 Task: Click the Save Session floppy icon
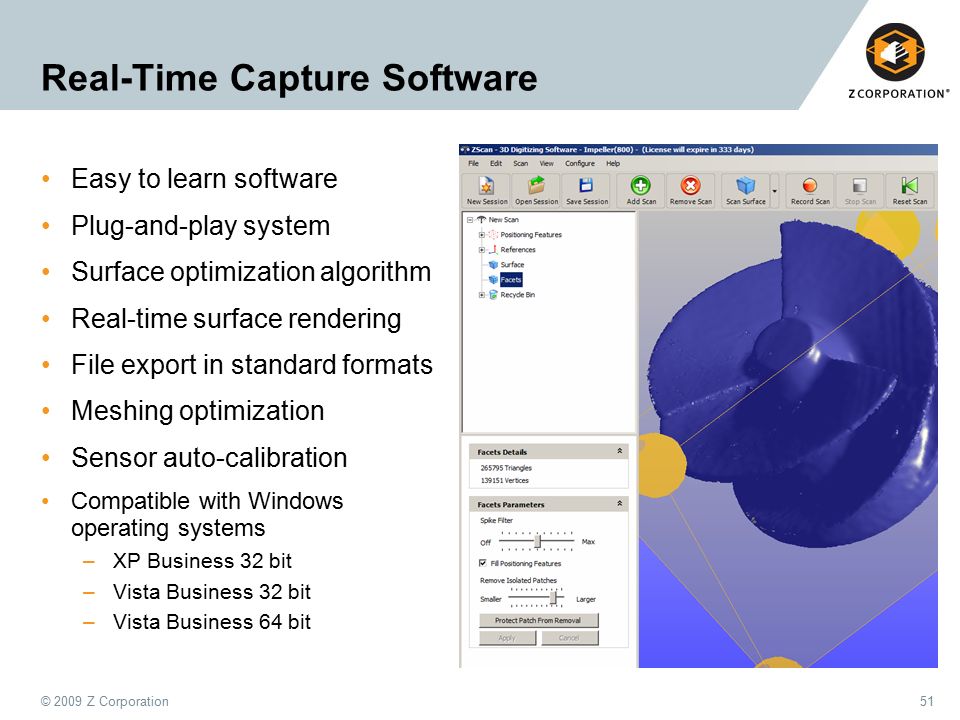[x=586, y=186]
